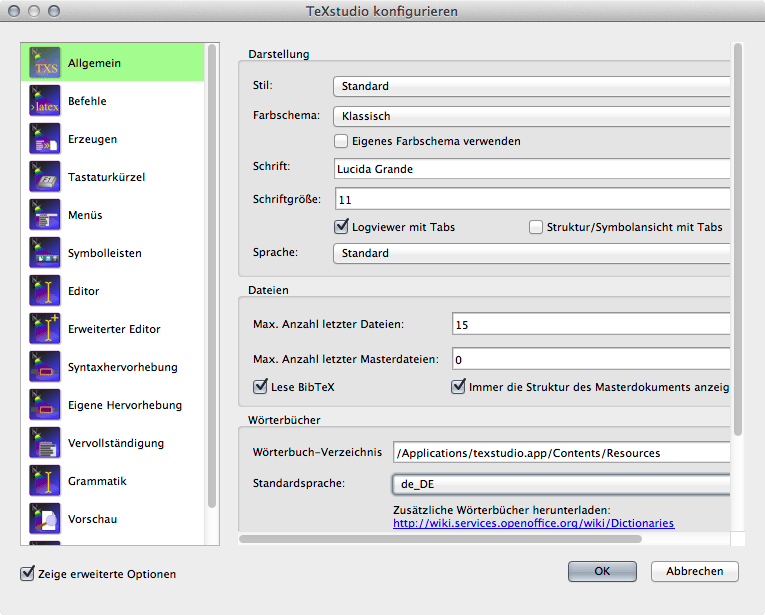Select Grammatik text in list
The width and height of the screenshot is (765, 615).
pyautogui.click(x=97, y=481)
